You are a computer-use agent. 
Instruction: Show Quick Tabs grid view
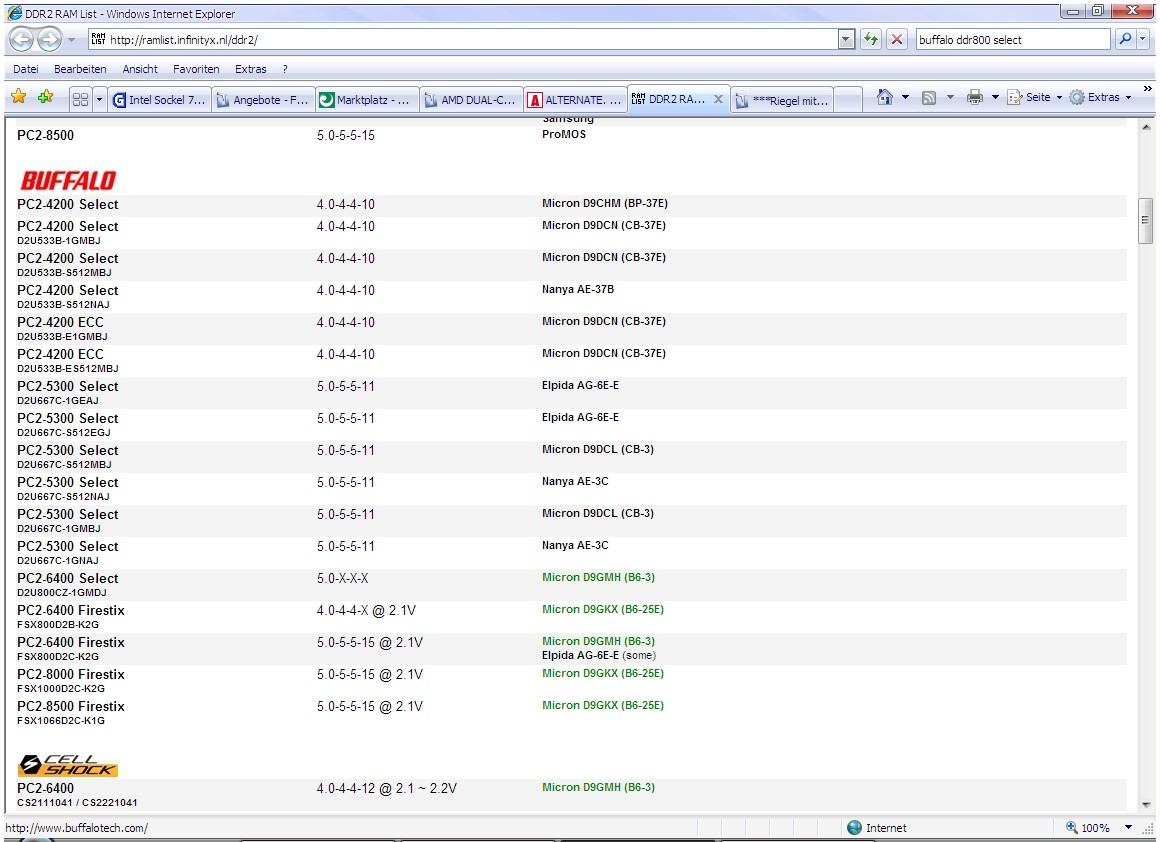81,99
